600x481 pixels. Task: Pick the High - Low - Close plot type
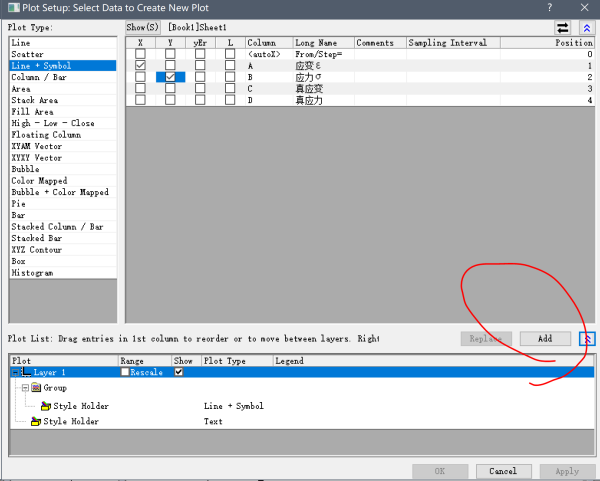tap(63, 123)
